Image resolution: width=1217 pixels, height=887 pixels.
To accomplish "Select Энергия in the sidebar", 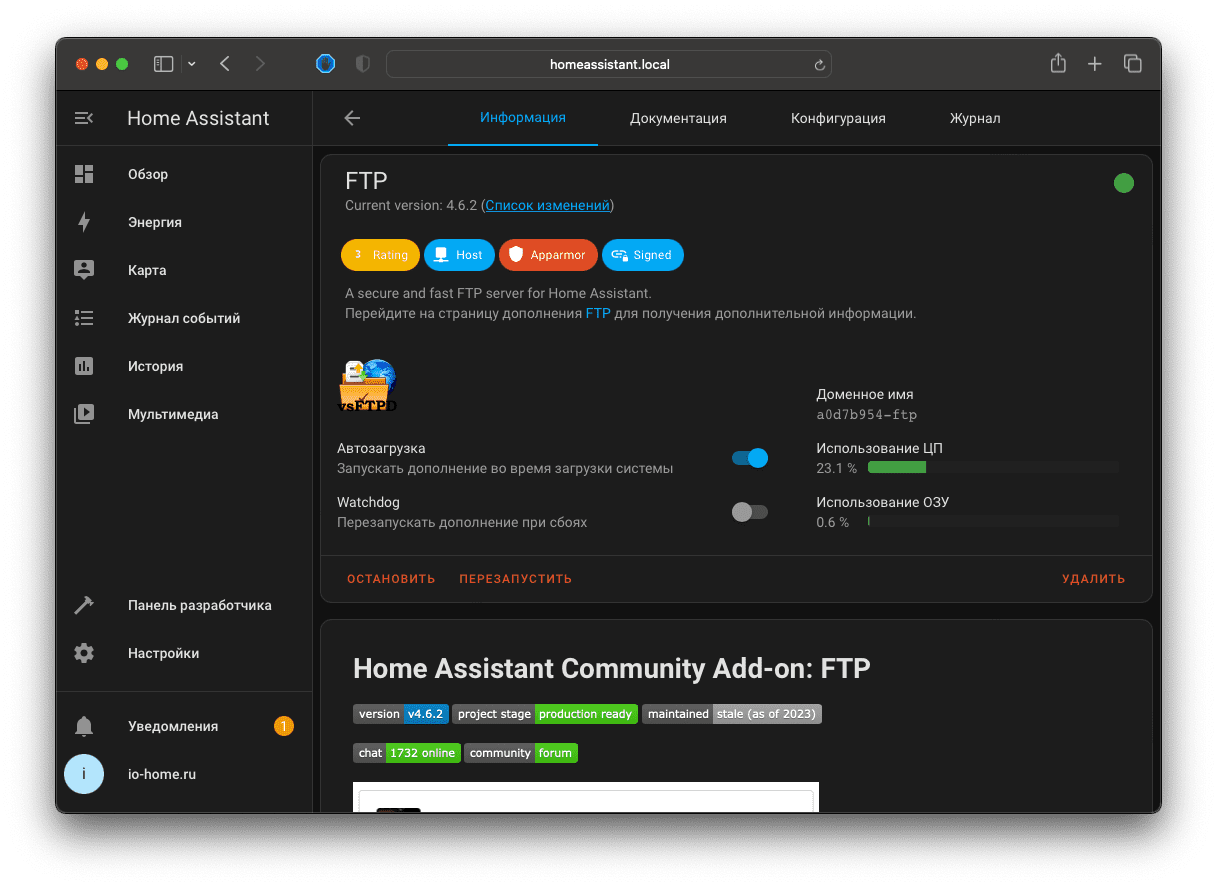I will [155, 222].
